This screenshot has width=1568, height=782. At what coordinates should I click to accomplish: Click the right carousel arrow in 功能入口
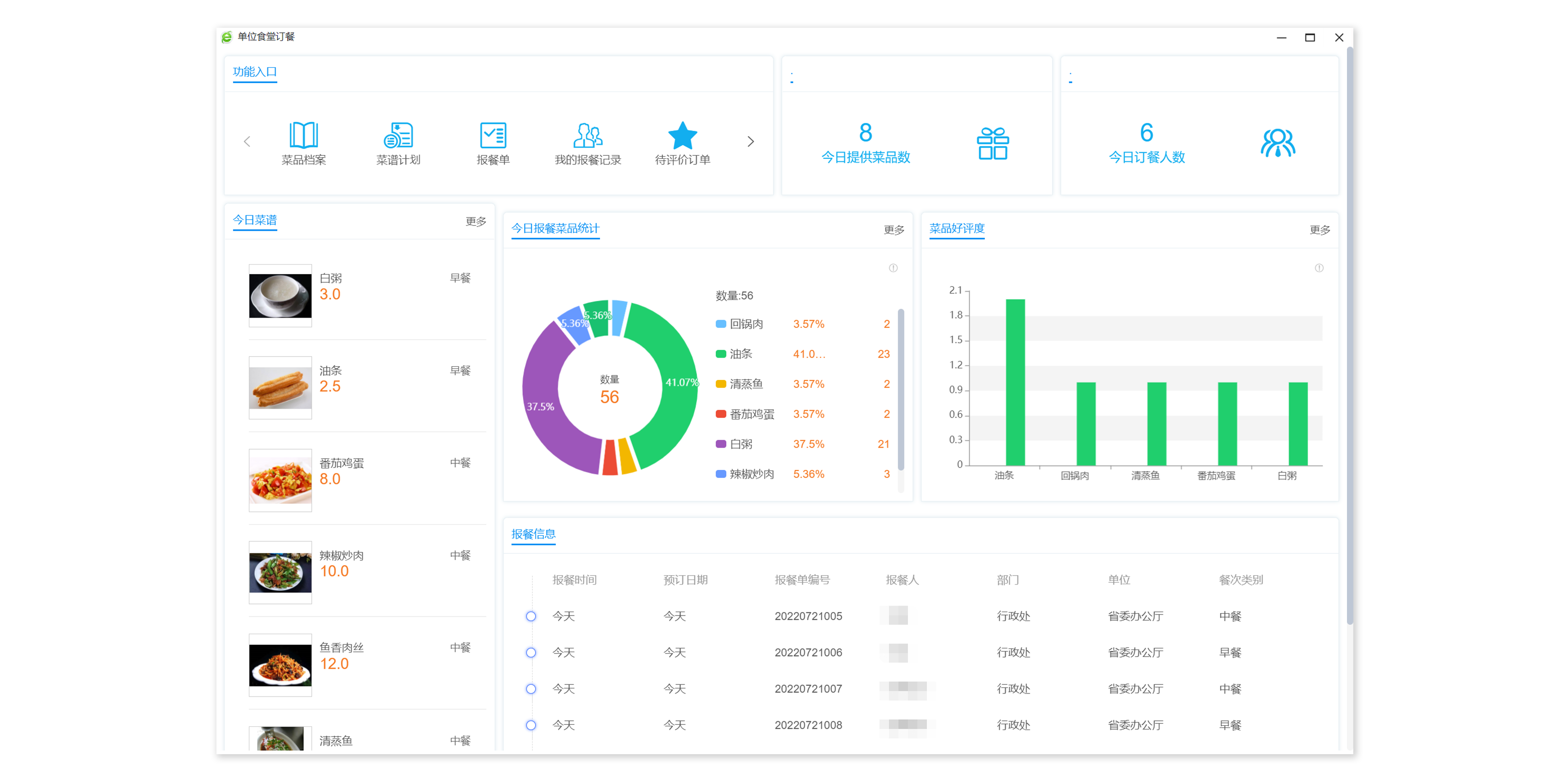(x=751, y=142)
